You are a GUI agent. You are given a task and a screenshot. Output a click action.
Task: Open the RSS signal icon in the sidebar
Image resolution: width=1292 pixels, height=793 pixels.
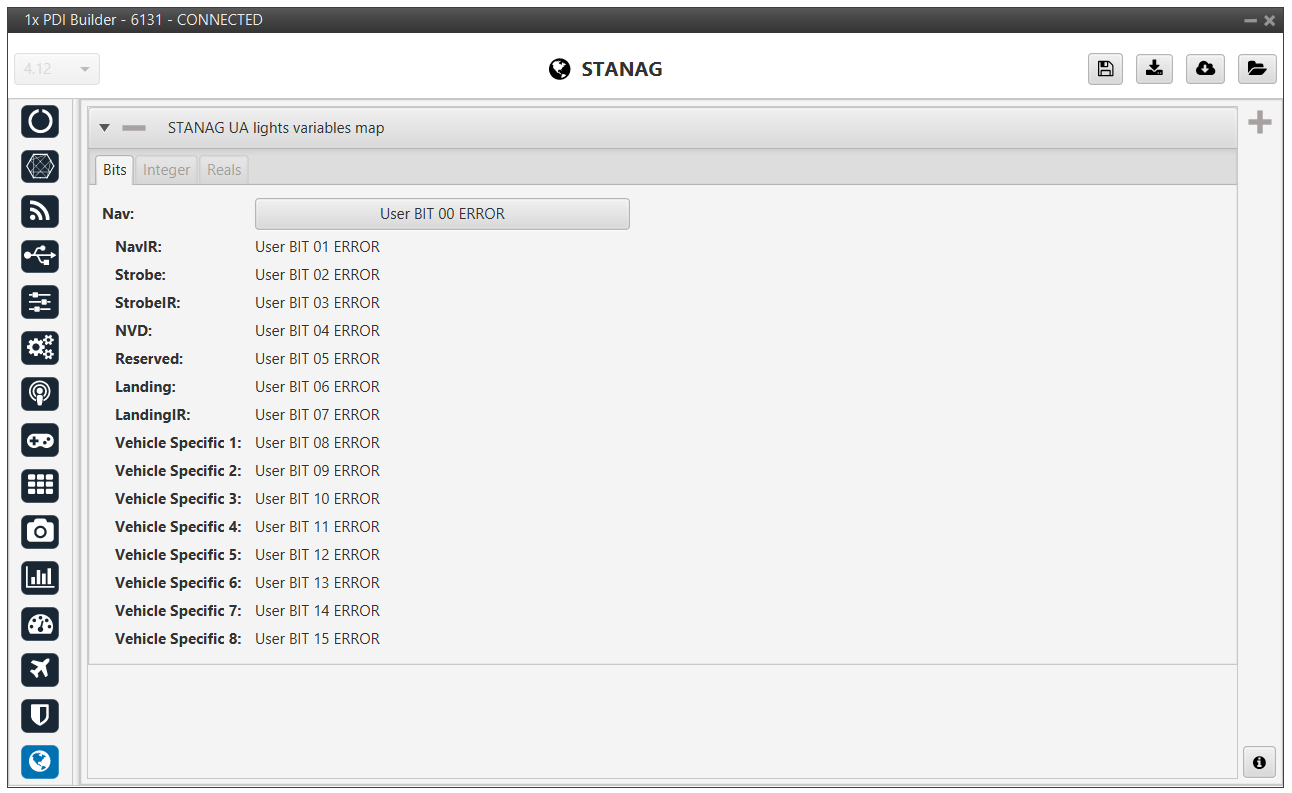(x=40, y=211)
